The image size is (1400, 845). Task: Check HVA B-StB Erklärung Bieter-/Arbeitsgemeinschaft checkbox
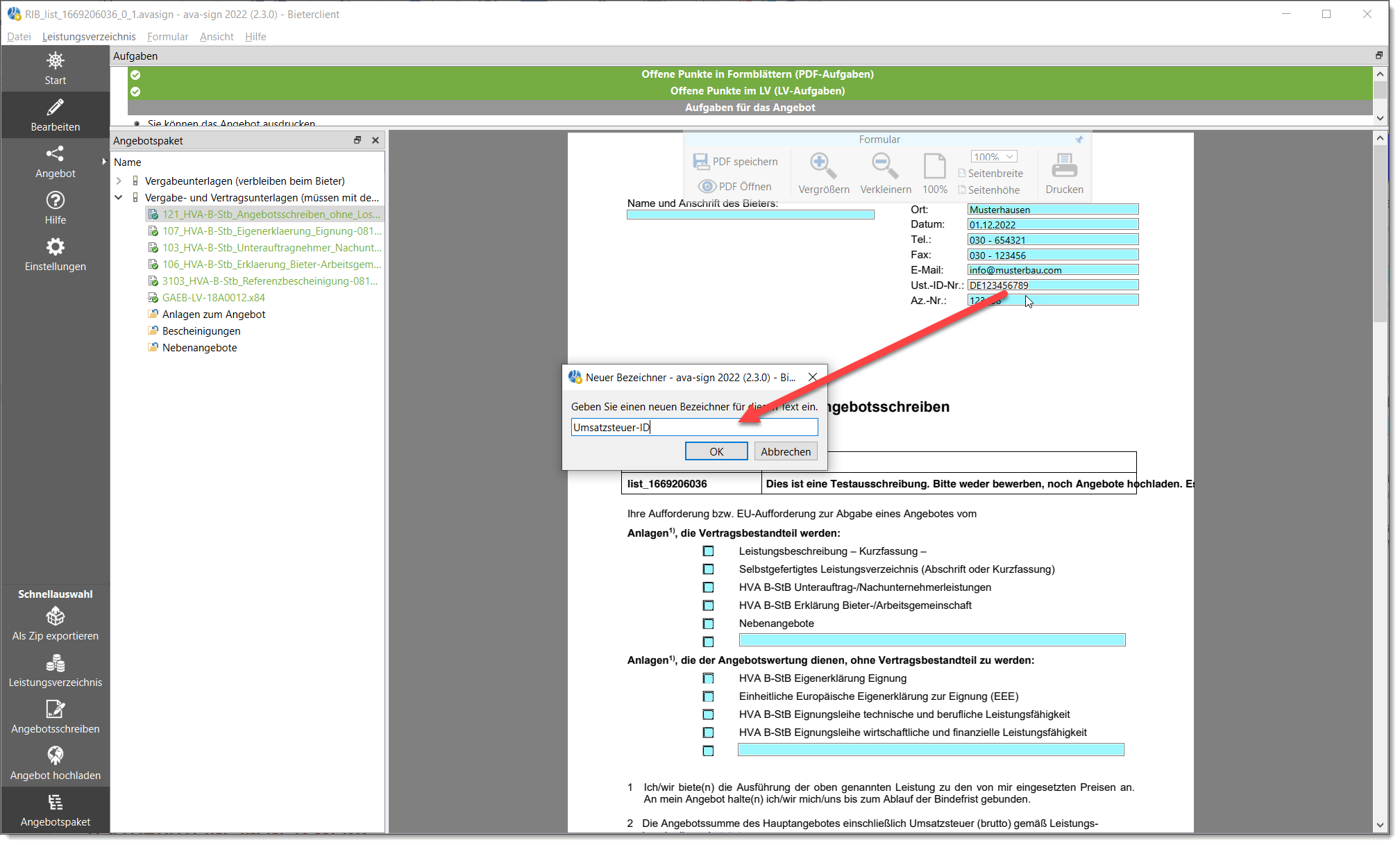coord(708,605)
